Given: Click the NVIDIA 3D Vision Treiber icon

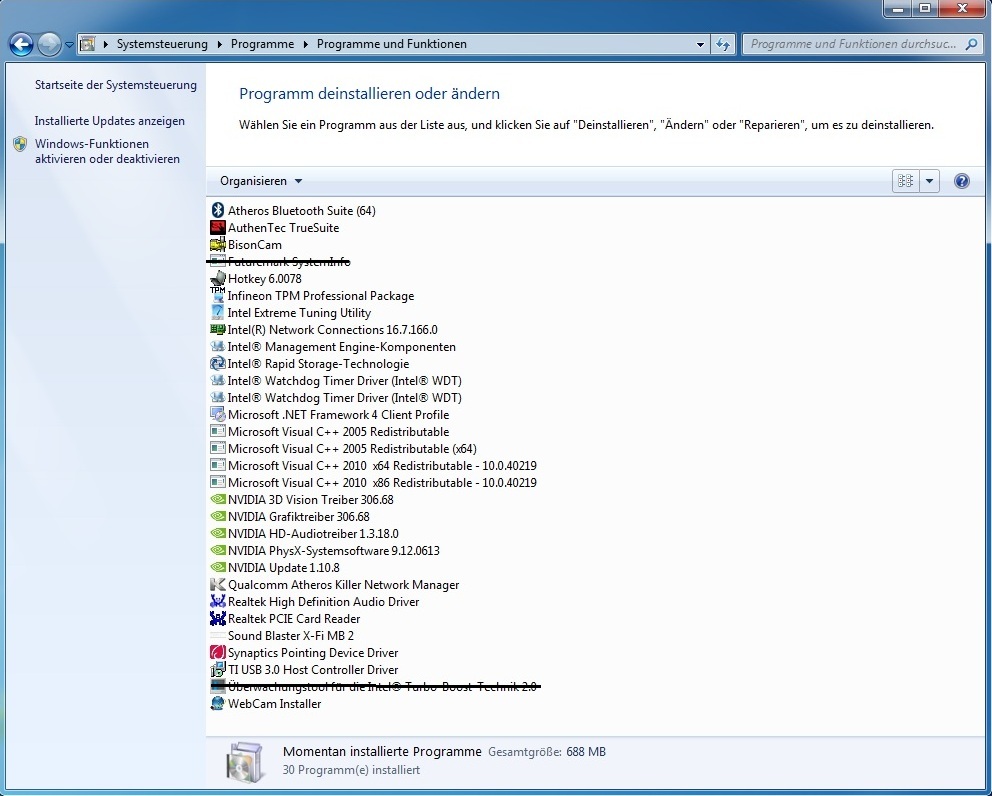Looking at the screenshot, I should 218,499.
